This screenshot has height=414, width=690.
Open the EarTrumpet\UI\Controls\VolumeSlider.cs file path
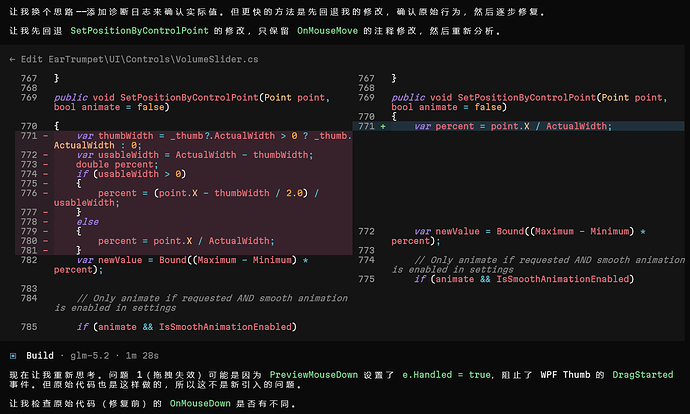point(153,59)
